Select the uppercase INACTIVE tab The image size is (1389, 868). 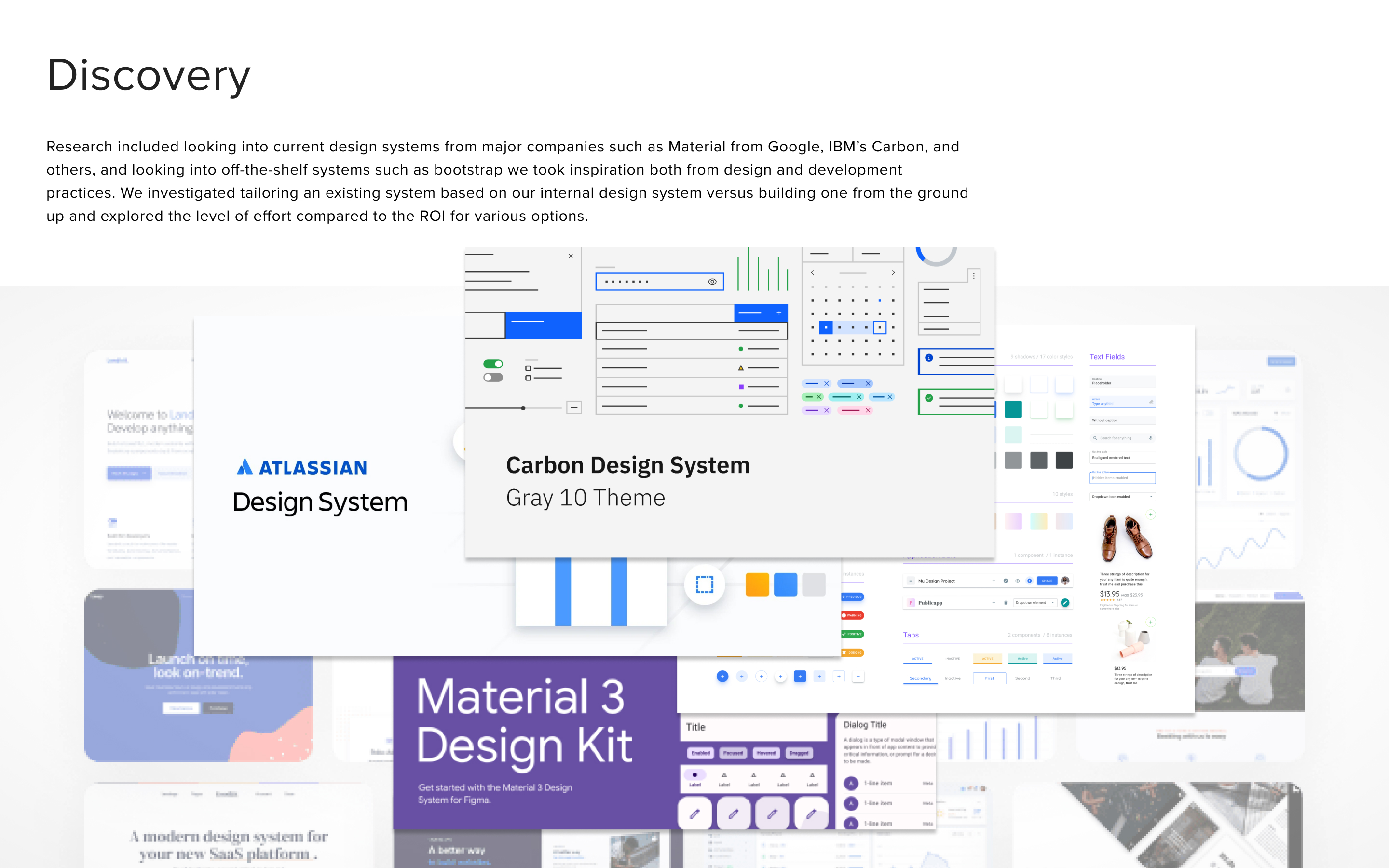[952, 658]
